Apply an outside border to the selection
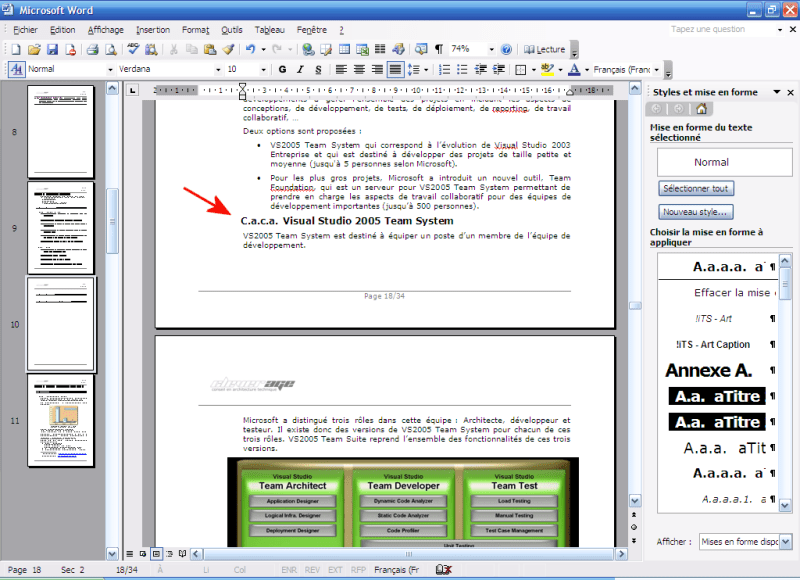The width and height of the screenshot is (800, 580). [x=520, y=69]
